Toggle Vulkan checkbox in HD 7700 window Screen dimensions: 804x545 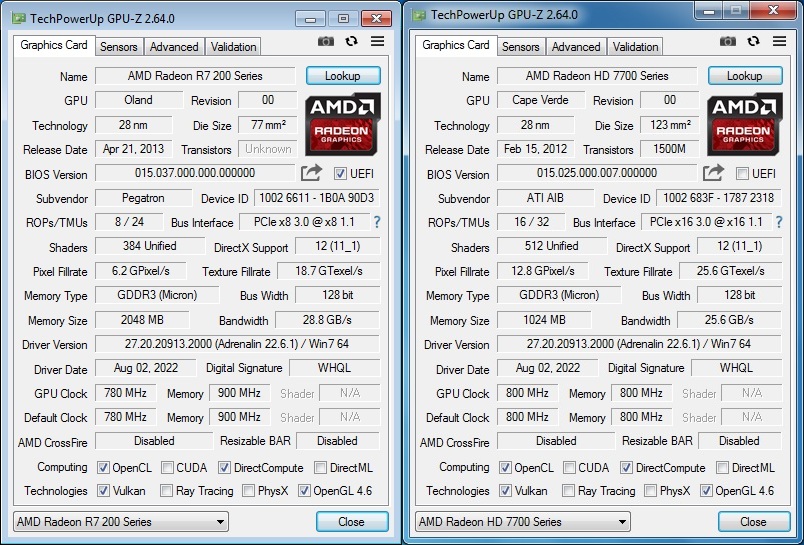[505, 491]
